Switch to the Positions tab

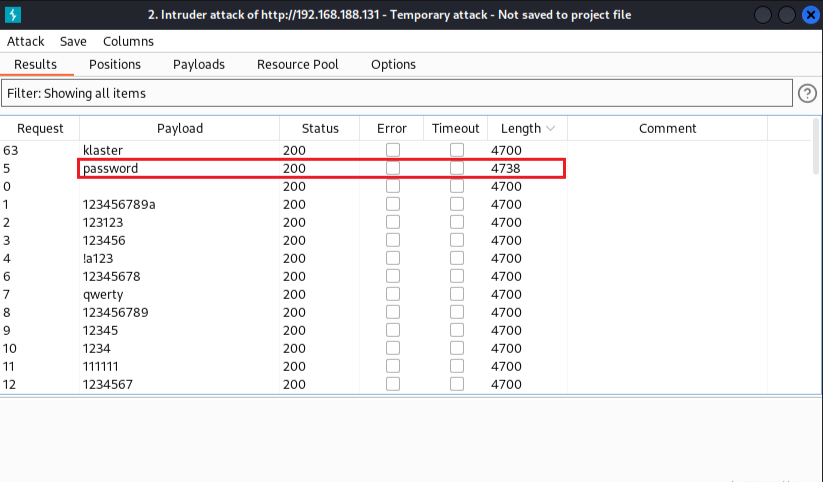pos(115,65)
